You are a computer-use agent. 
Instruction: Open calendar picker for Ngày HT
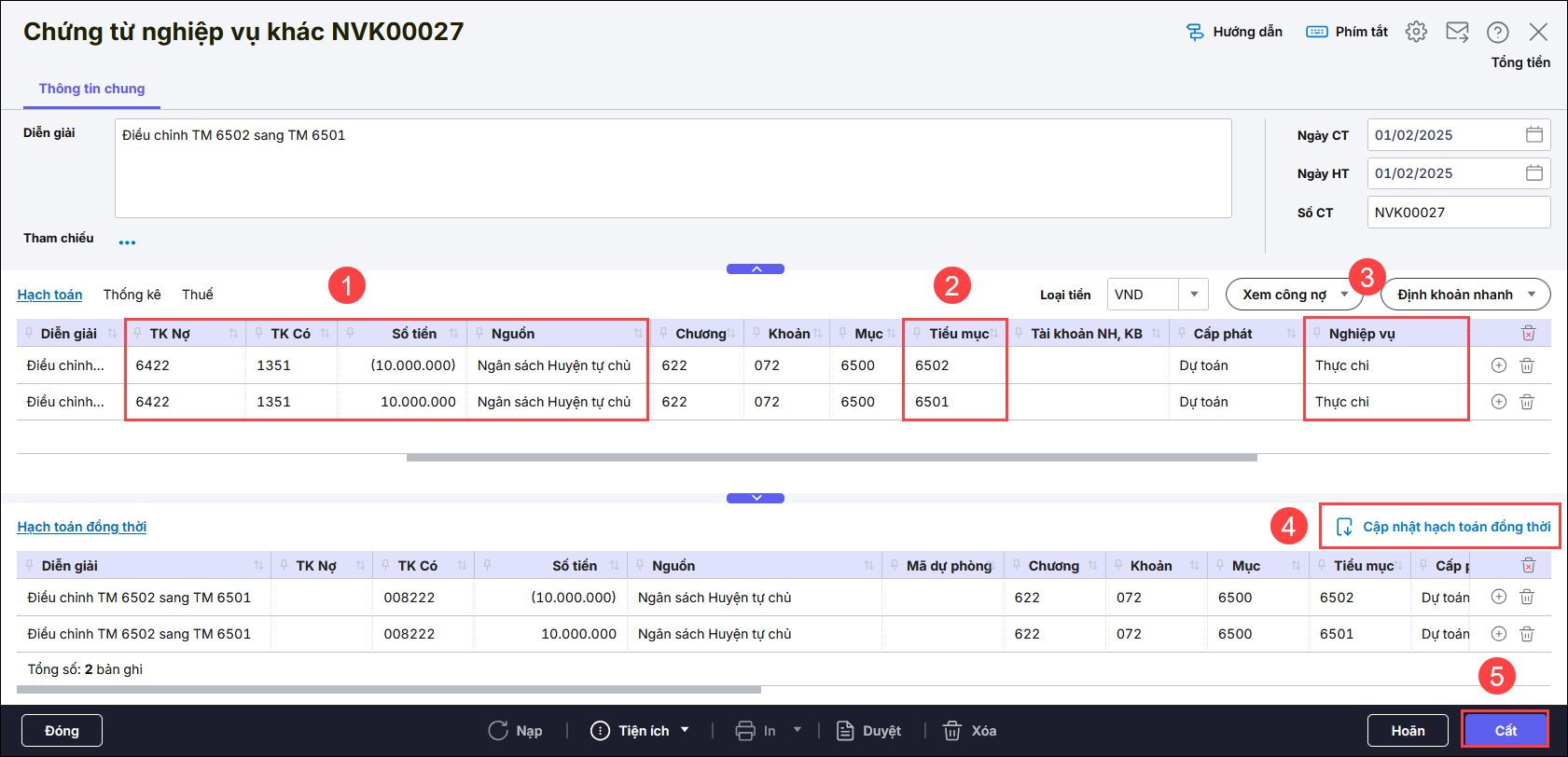(1533, 173)
